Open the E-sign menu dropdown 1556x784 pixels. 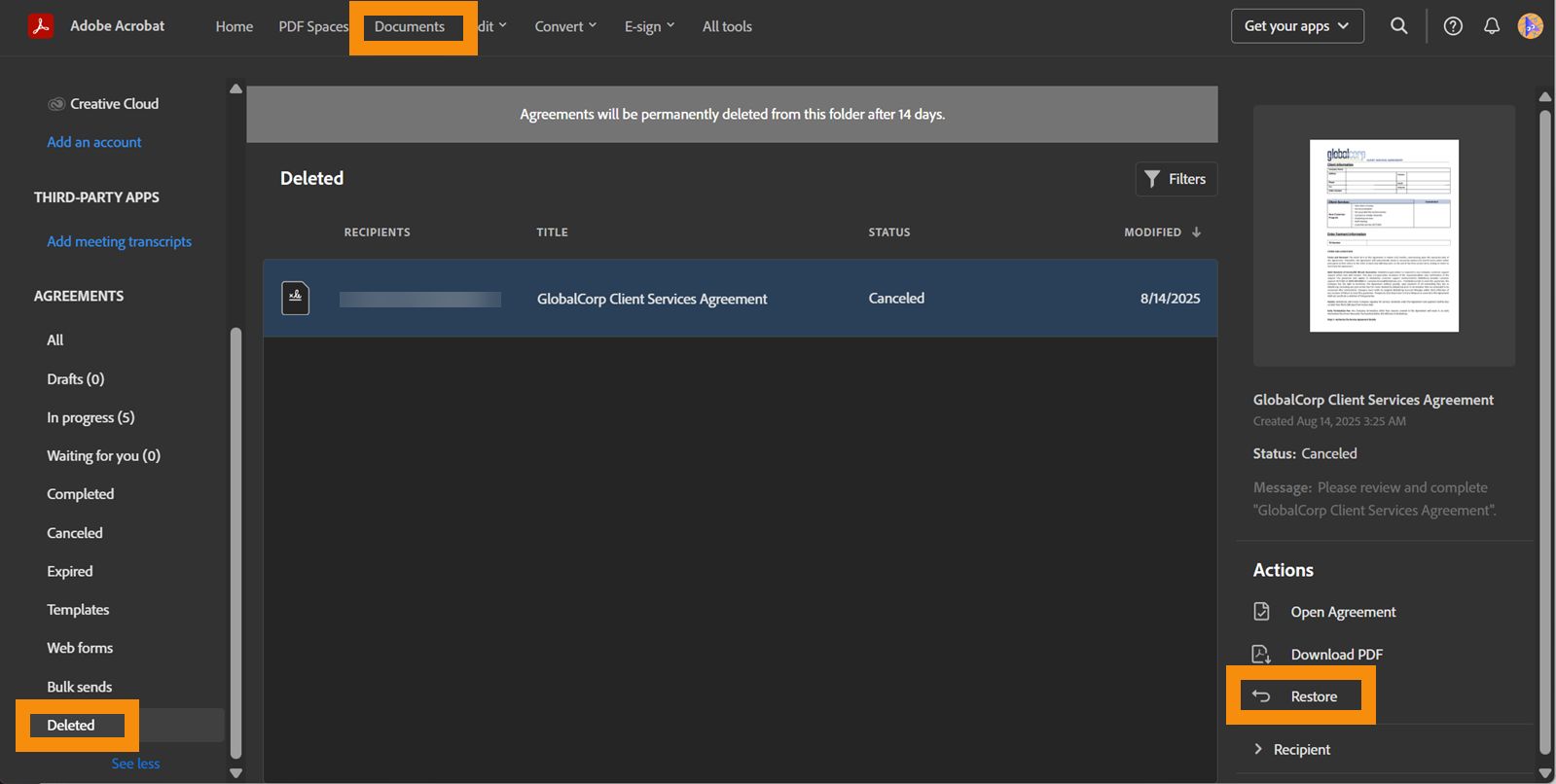click(649, 26)
